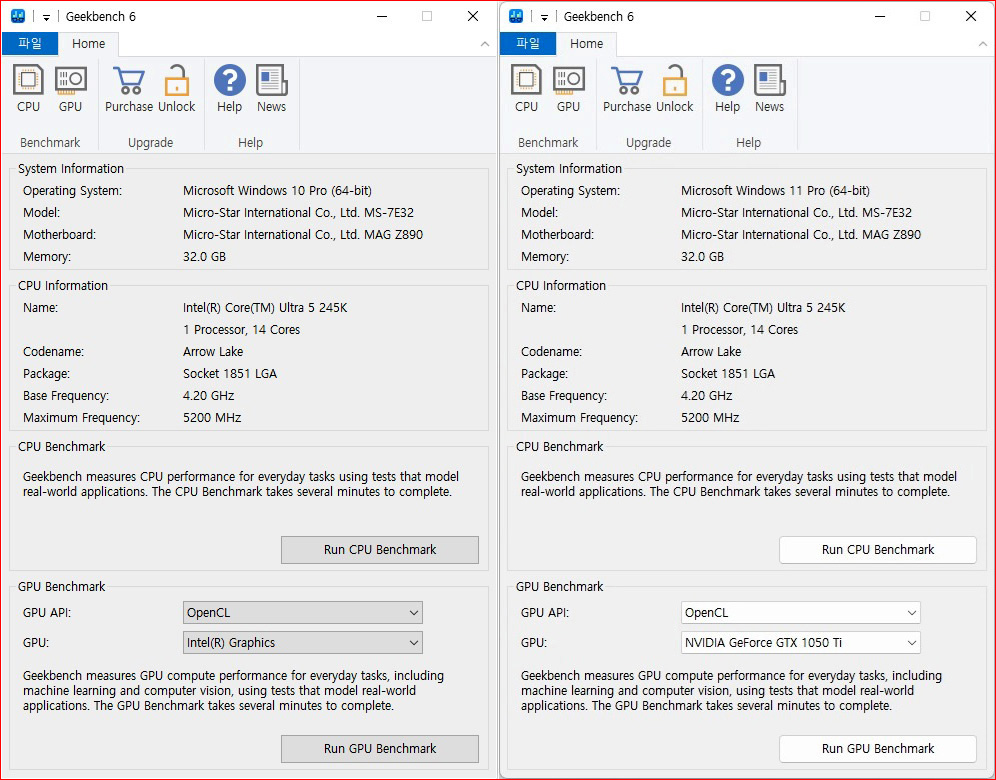The height and width of the screenshot is (780, 996).
Task: Minimize the right Geekbench 6 window
Action: (880, 17)
